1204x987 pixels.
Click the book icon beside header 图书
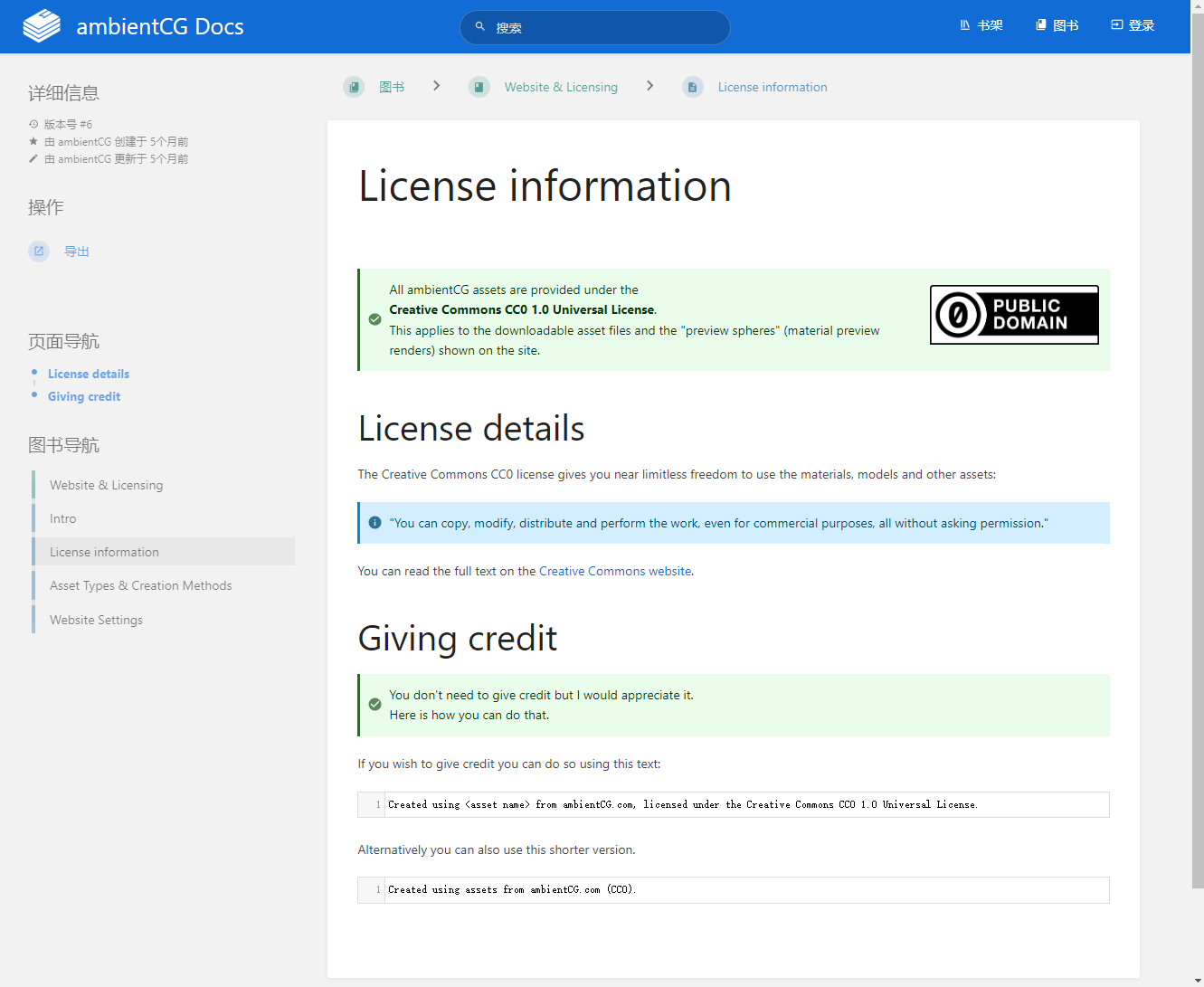(x=1041, y=25)
